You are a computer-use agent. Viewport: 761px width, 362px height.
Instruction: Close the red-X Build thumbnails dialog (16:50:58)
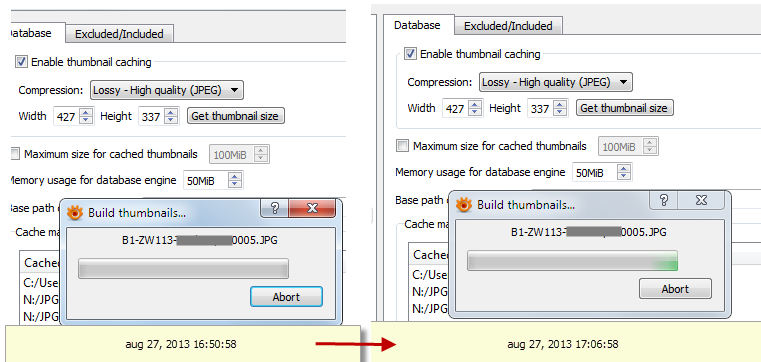tap(312, 209)
